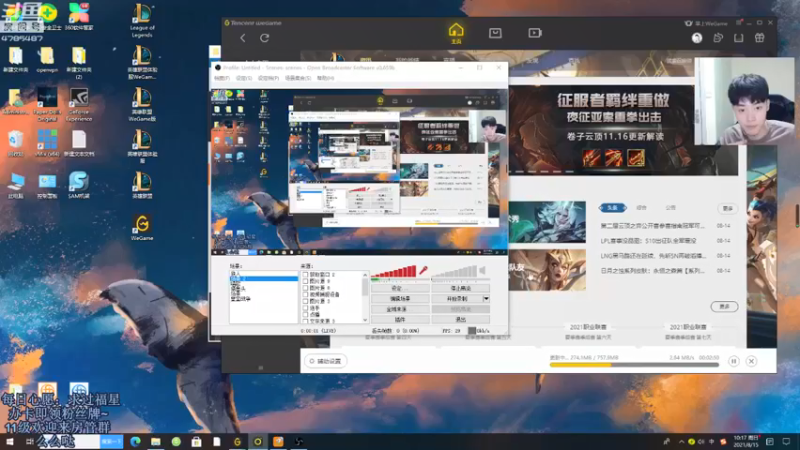800x450 pixels.
Task: Open the WeGame gift box icon
Action: (x=760, y=38)
